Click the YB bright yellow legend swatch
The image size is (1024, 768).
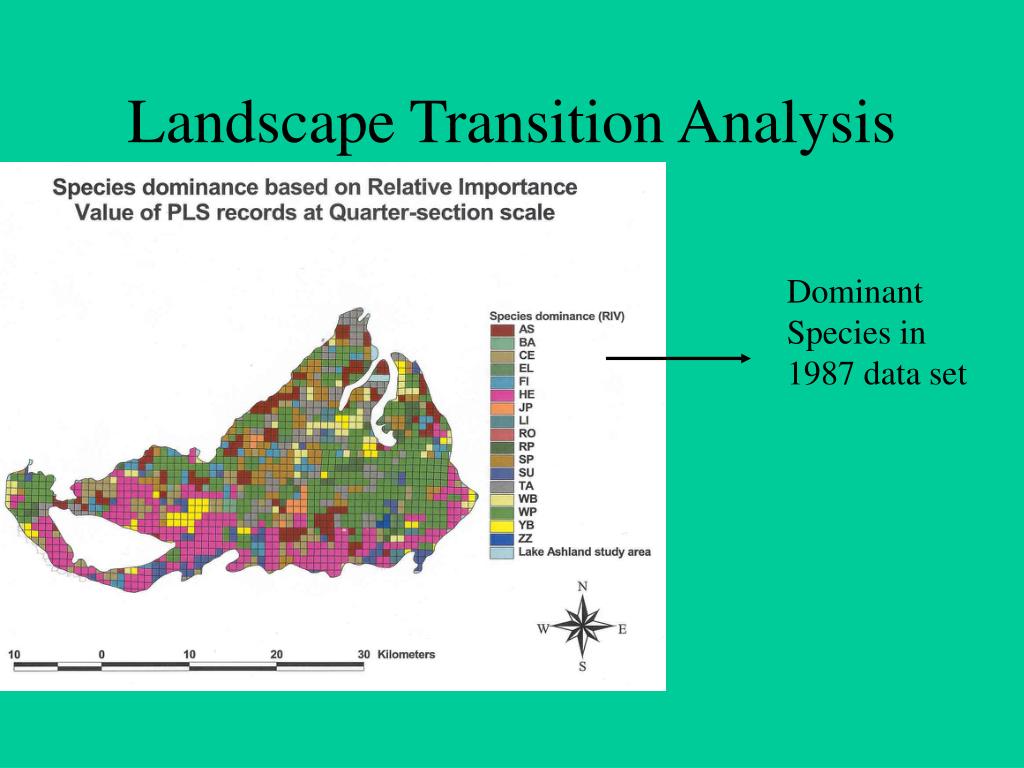point(502,525)
